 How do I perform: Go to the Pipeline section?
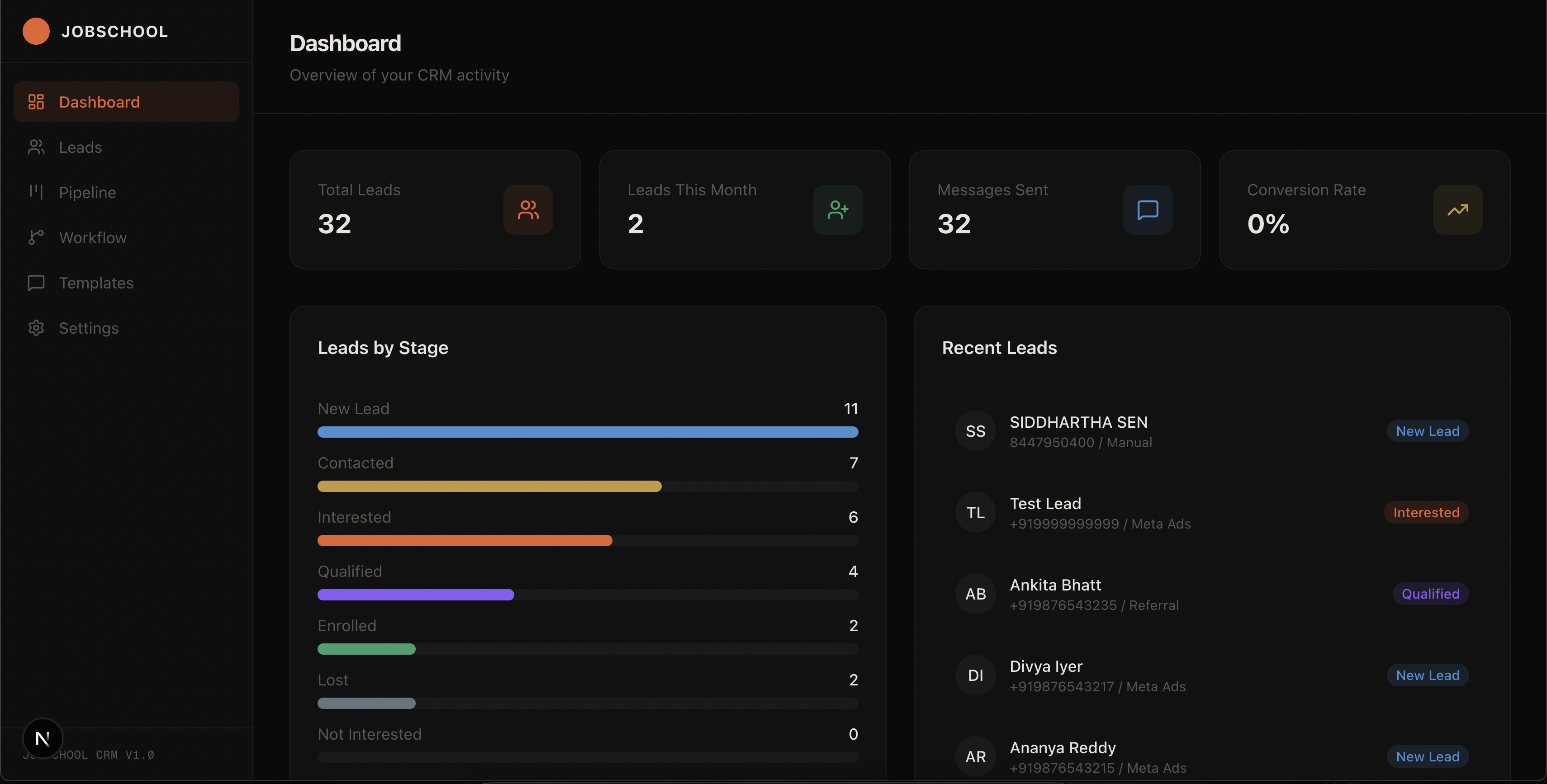coord(87,192)
